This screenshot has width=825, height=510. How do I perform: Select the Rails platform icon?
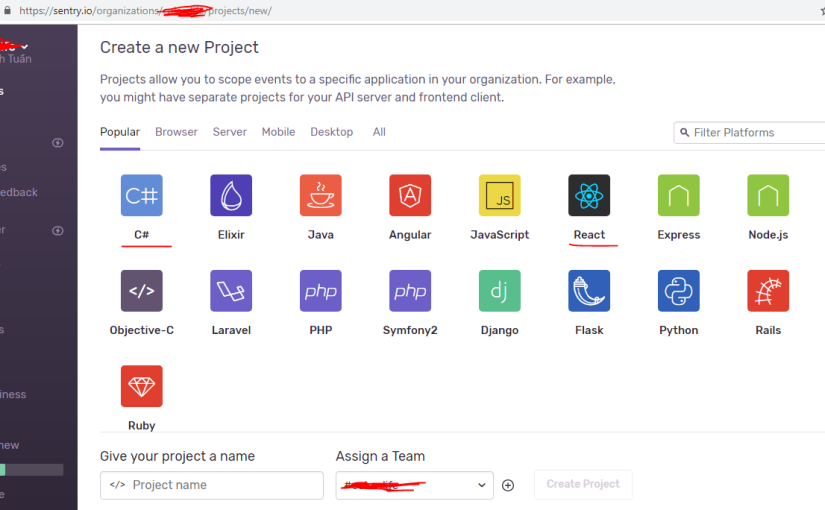pos(768,291)
